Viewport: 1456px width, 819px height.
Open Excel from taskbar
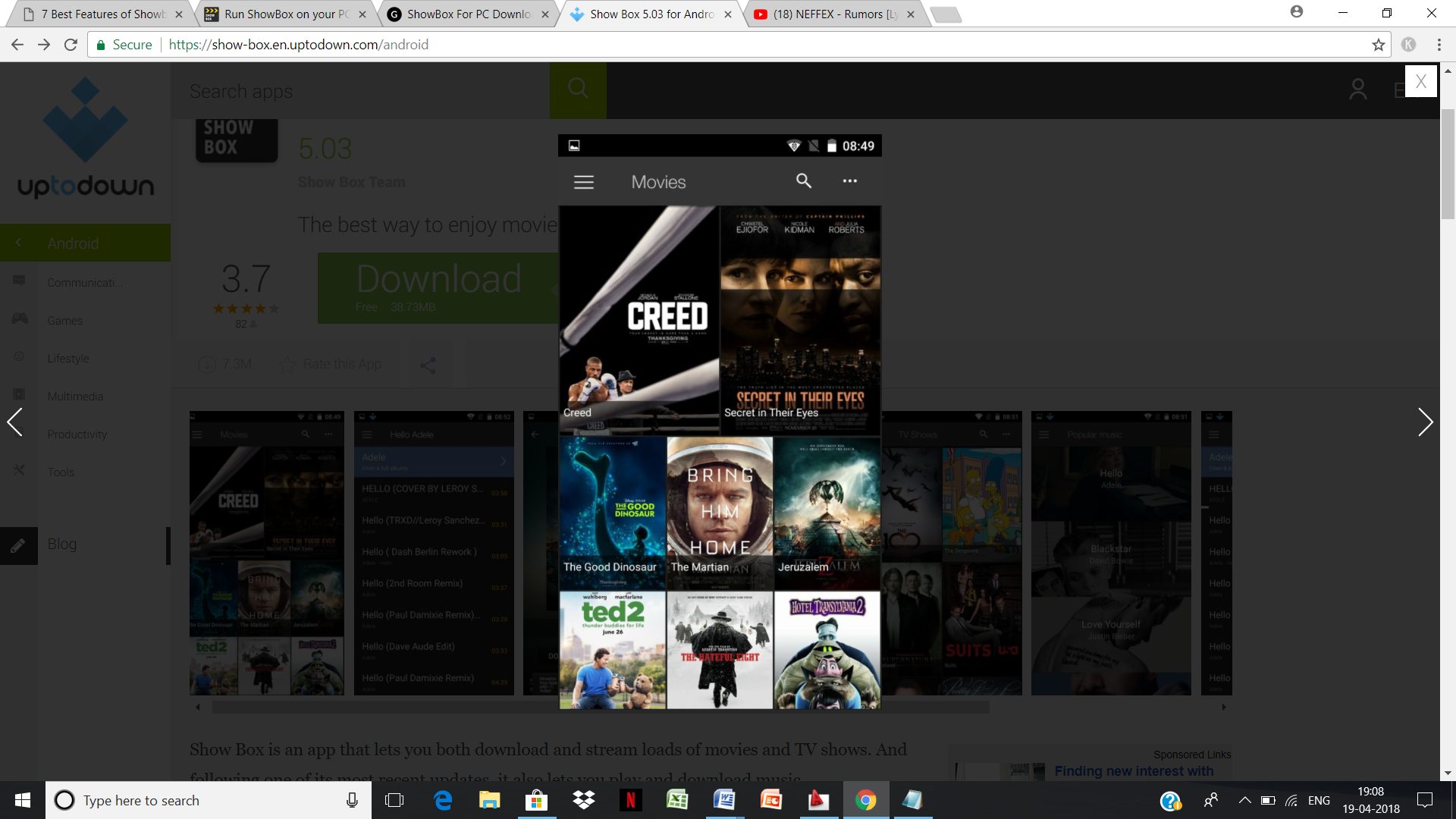(x=677, y=800)
